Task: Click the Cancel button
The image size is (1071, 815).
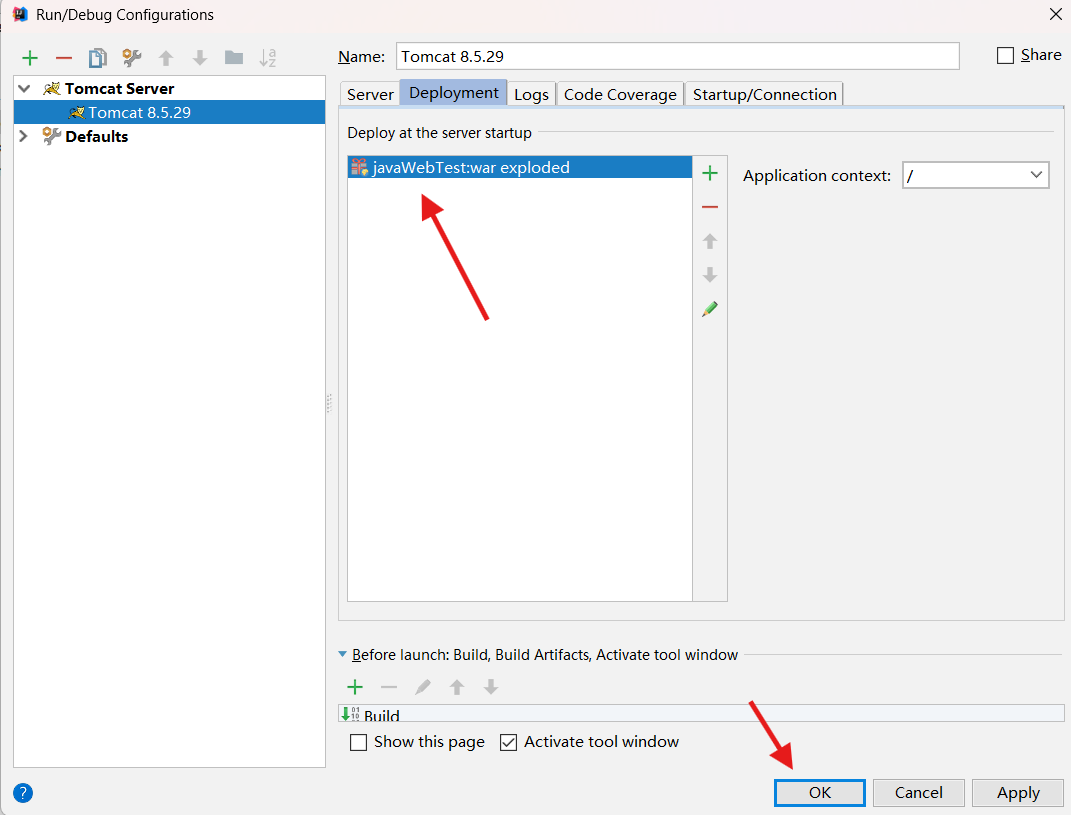Action: (919, 792)
